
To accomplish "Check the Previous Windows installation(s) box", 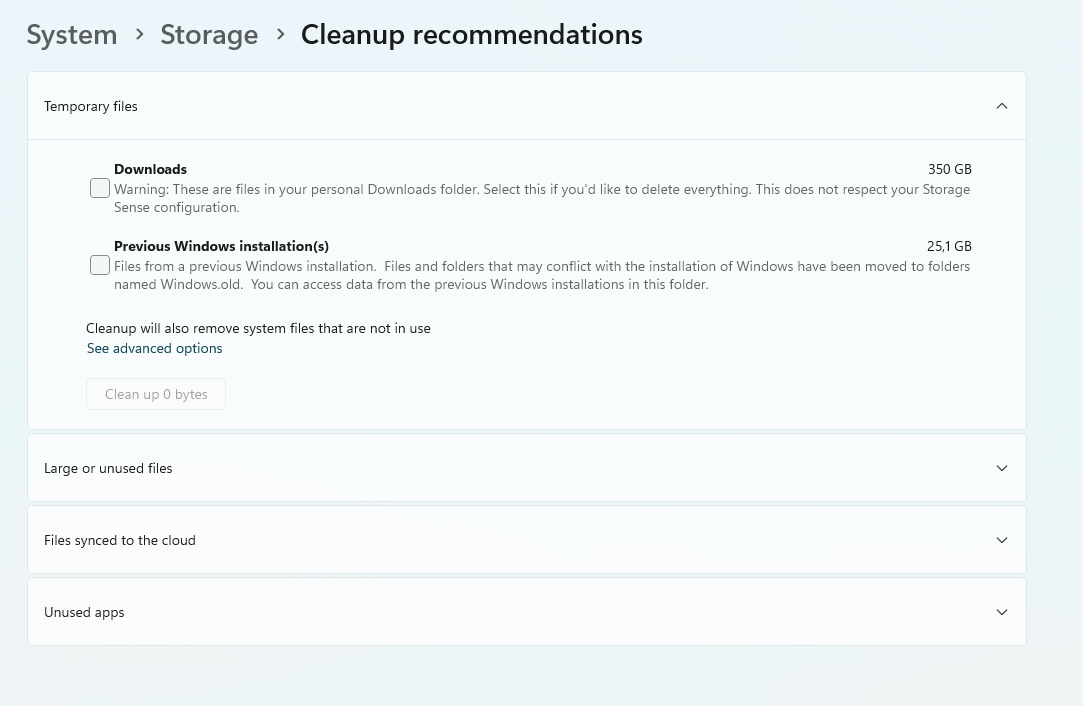I will tap(100, 265).
